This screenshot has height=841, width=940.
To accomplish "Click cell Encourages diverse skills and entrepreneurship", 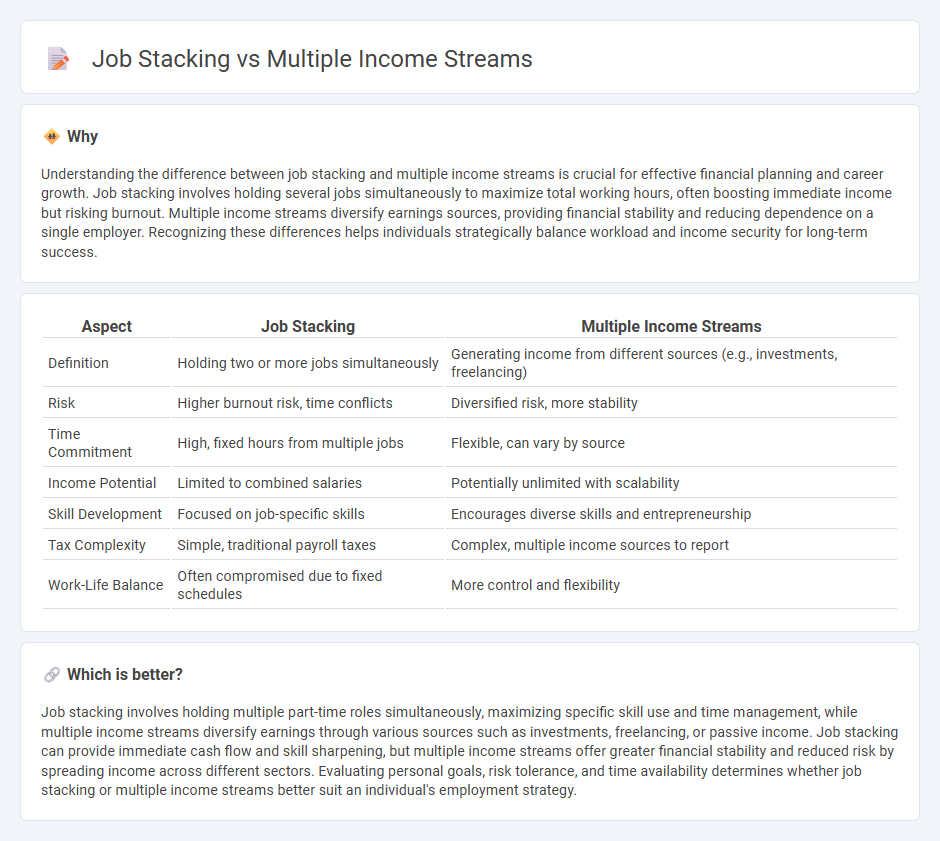I will (x=671, y=514).
